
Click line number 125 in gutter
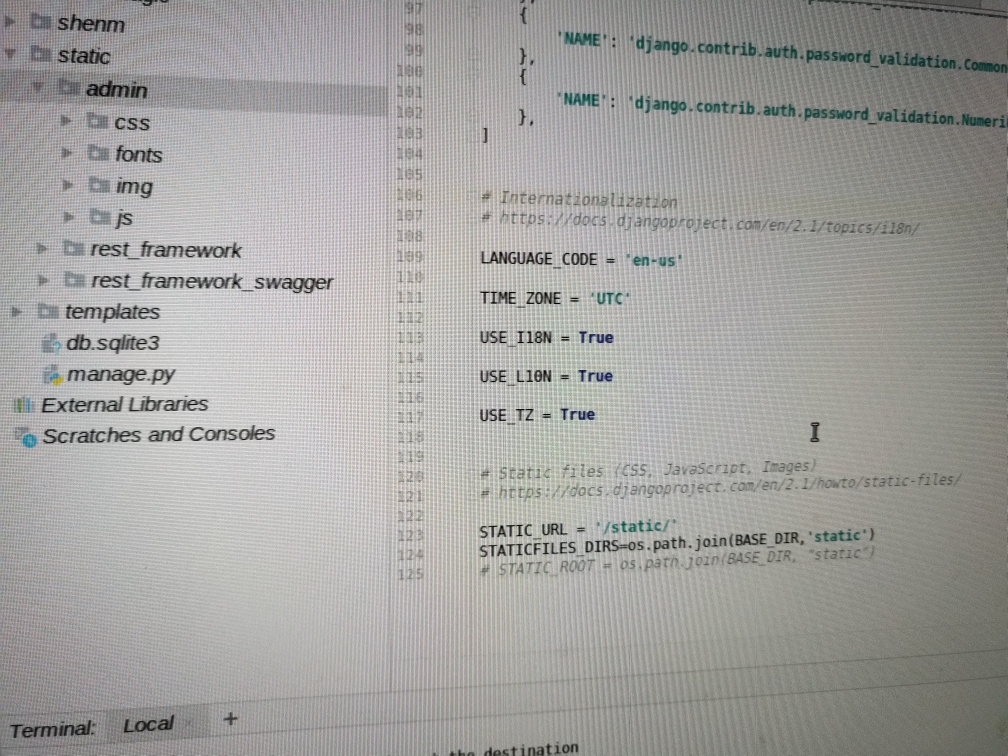coord(410,573)
